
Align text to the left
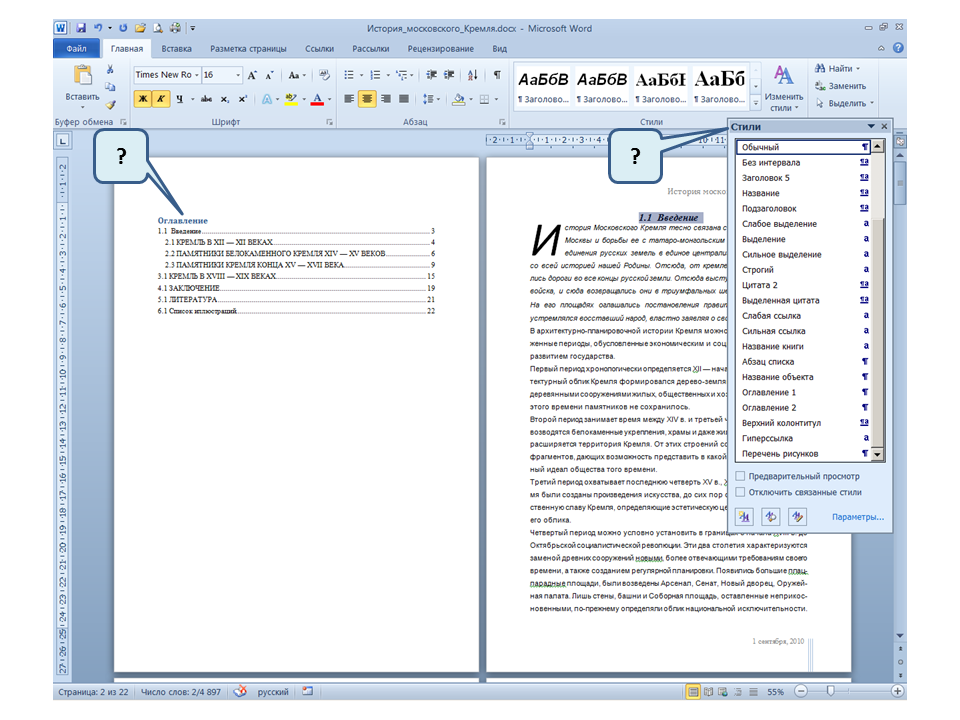coord(349,99)
